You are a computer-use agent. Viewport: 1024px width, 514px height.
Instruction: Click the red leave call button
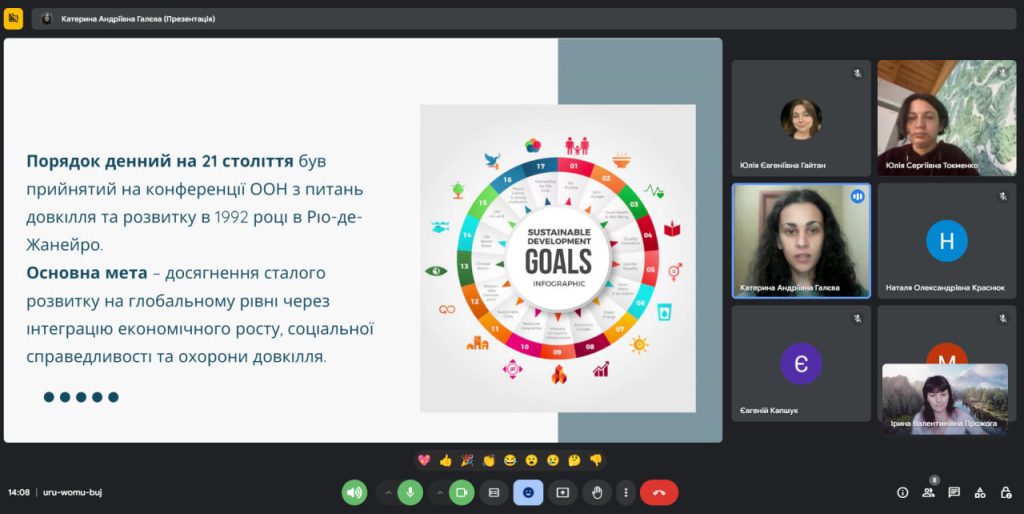coord(658,492)
